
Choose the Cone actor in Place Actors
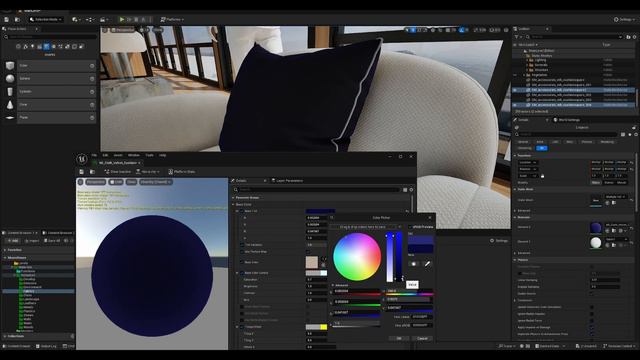click(x=50, y=104)
